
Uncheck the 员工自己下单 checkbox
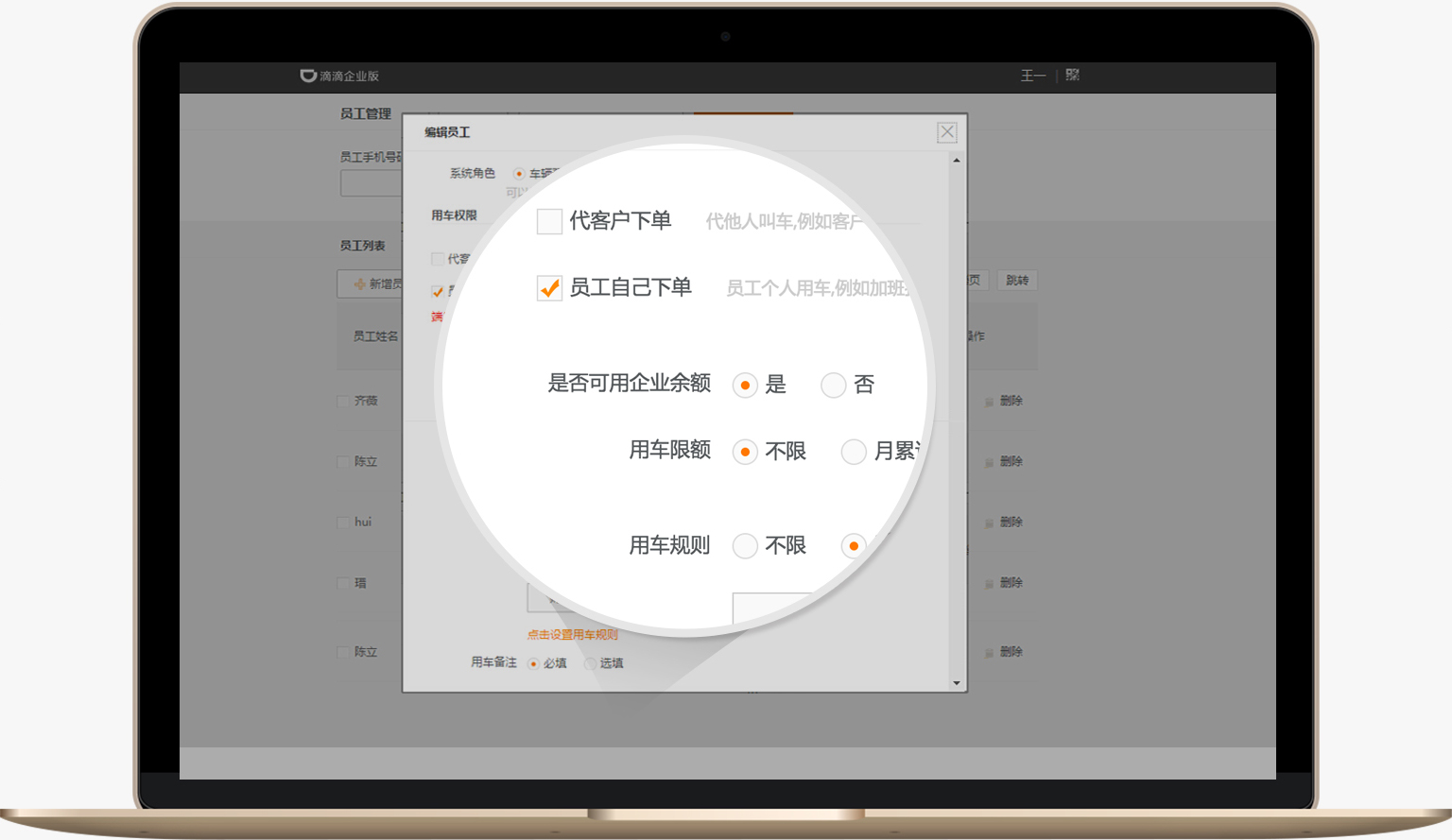coord(550,288)
